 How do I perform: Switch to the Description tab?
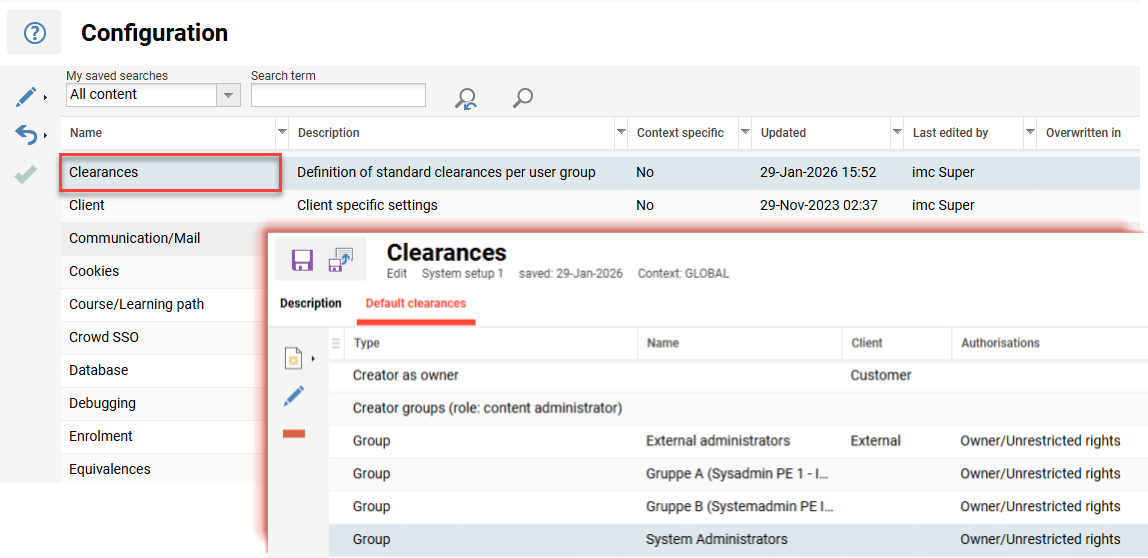point(310,303)
